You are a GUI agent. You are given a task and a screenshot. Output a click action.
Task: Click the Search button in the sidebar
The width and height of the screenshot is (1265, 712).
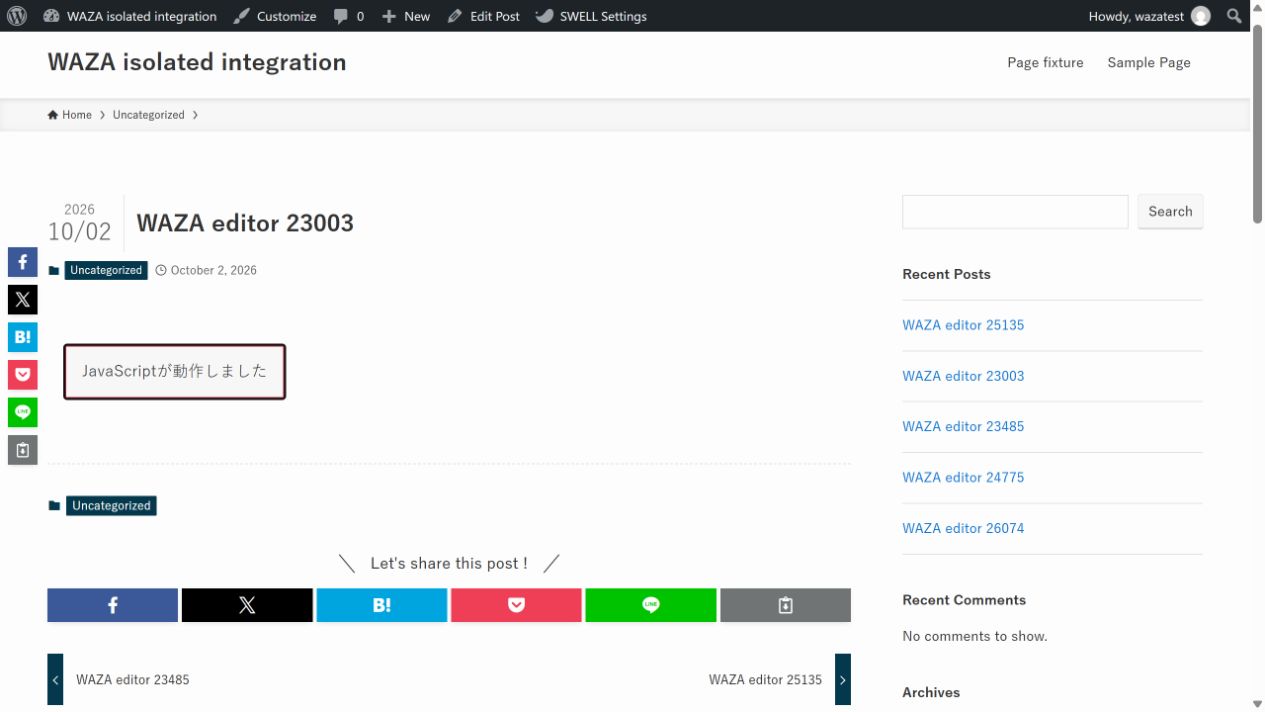tap(1170, 212)
